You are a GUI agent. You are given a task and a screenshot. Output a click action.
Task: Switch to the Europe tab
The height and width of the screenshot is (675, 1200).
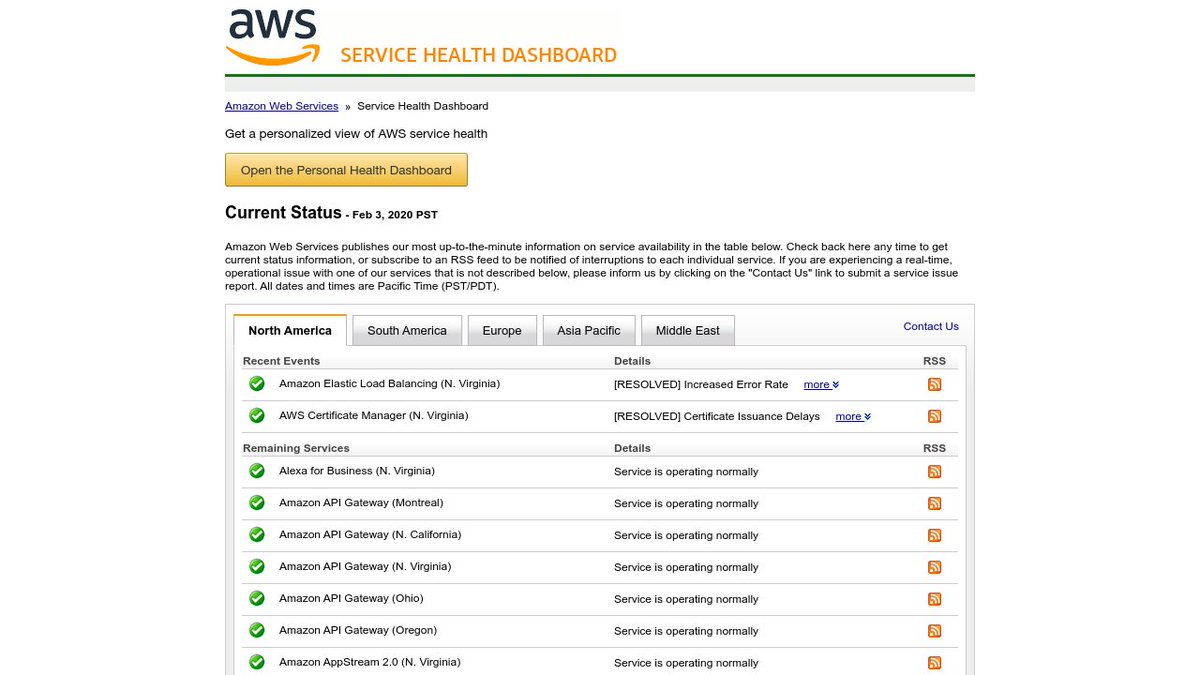(502, 331)
